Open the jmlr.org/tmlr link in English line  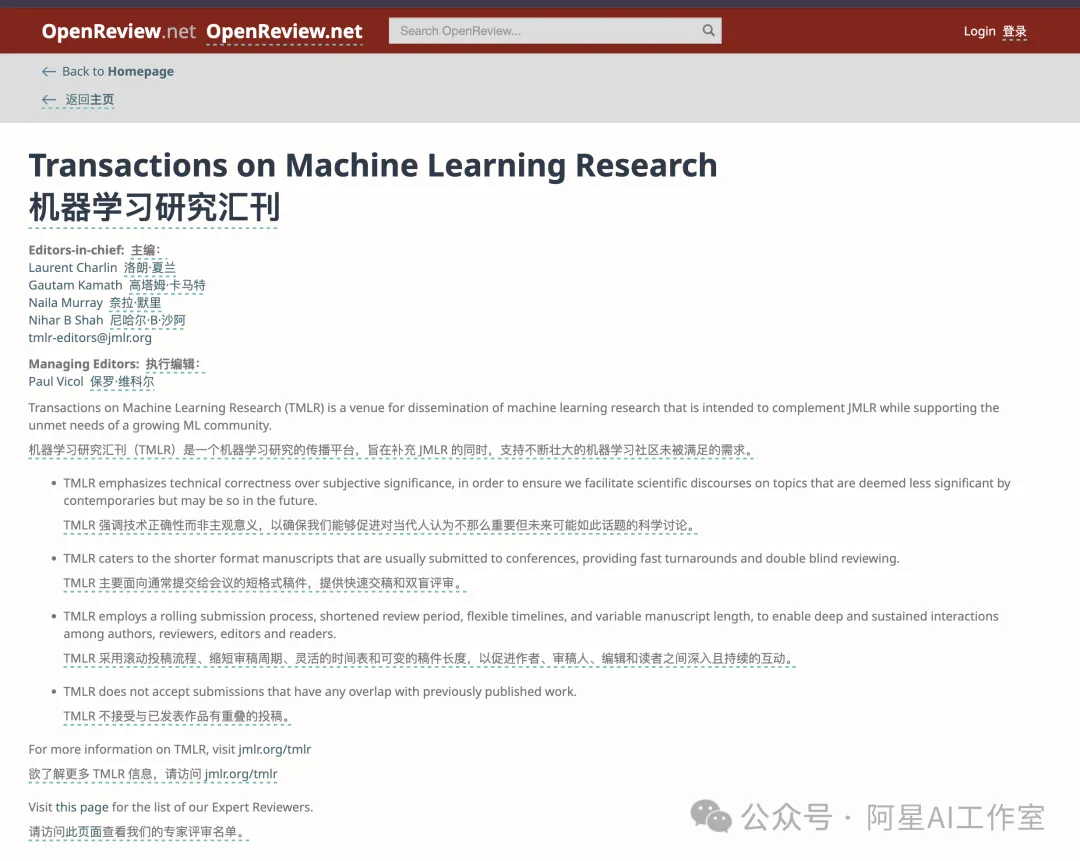[275, 749]
